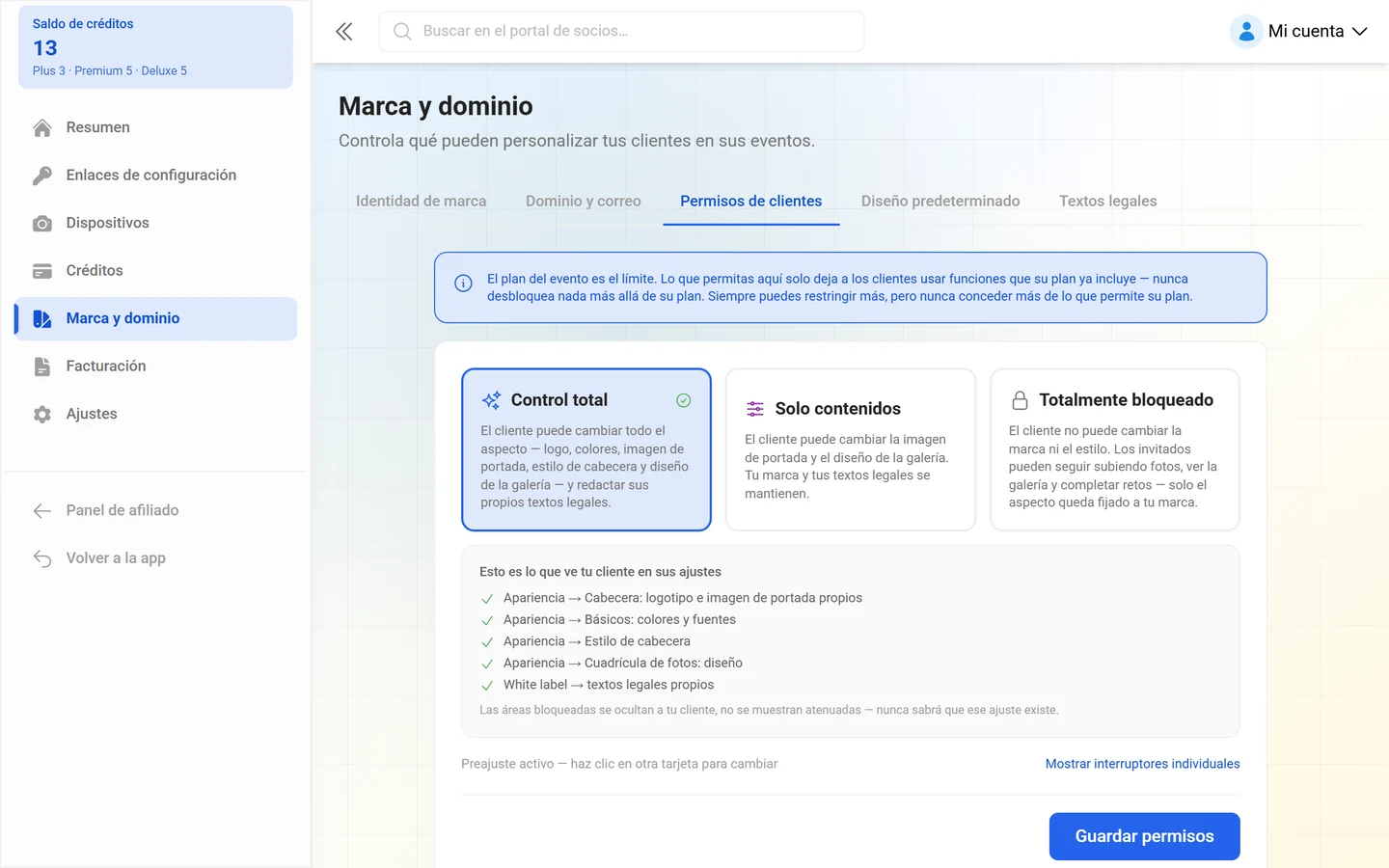Image resolution: width=1389 pixels, height=868 pixels.
Task: Click the Facturación document icon
Action: coord(42,366)
